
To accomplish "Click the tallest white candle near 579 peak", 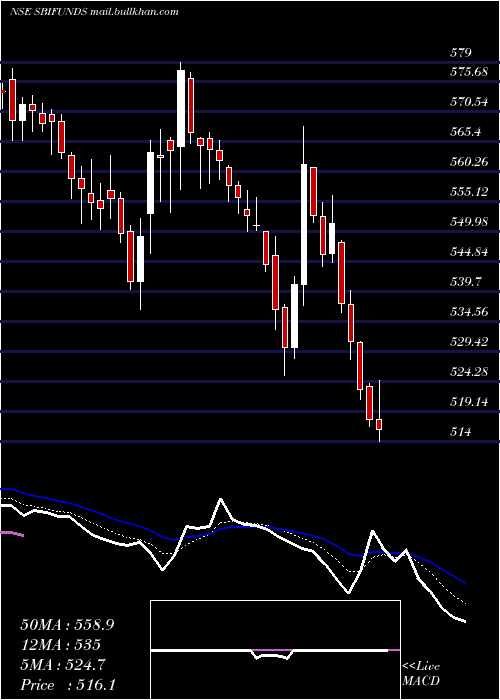I will pyautogui.click(x=181, y=108).
